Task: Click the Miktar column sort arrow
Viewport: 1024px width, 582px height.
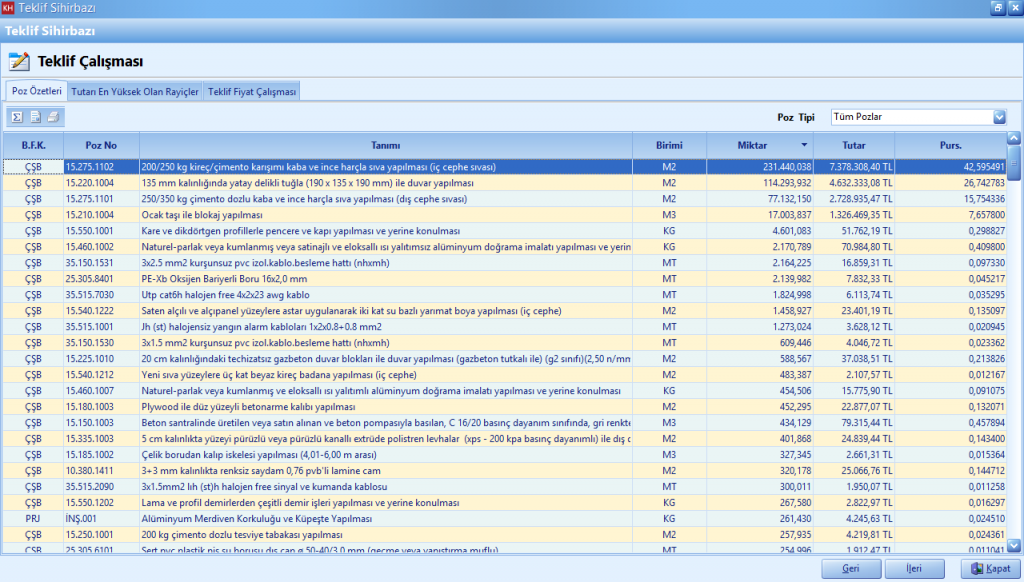Action: tap(803, 145)
